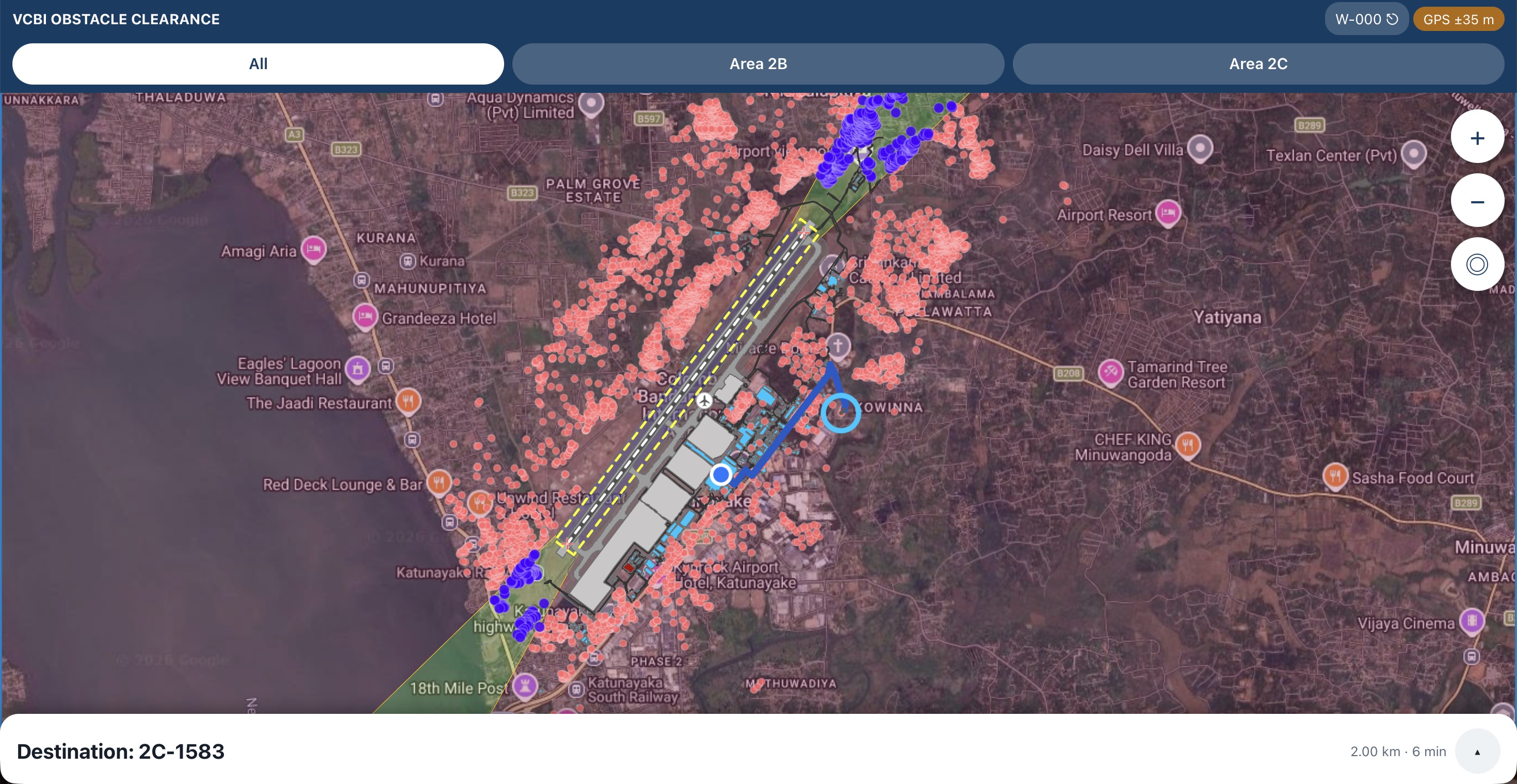The height and width of the screenshot is (784, 1517).
Task: Select the destination obstacle circle marker
Action: point(841,413)
